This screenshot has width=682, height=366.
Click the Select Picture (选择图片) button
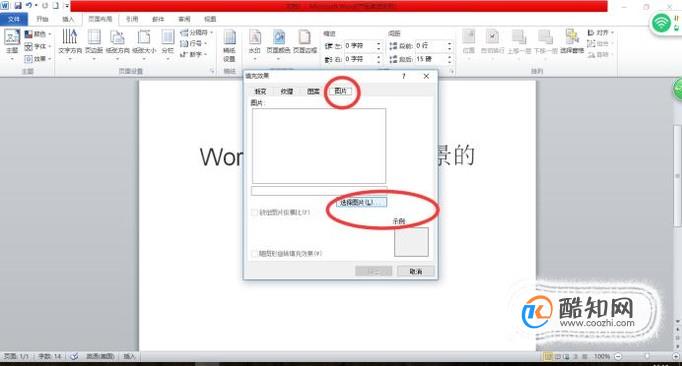tap(361, 203)
